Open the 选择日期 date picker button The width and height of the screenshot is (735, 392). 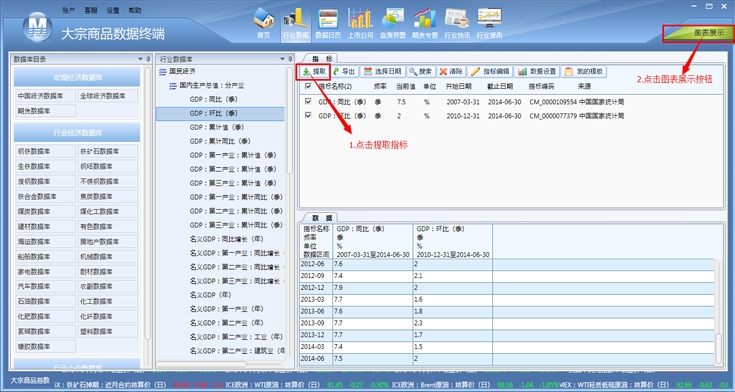click(382, 71)
